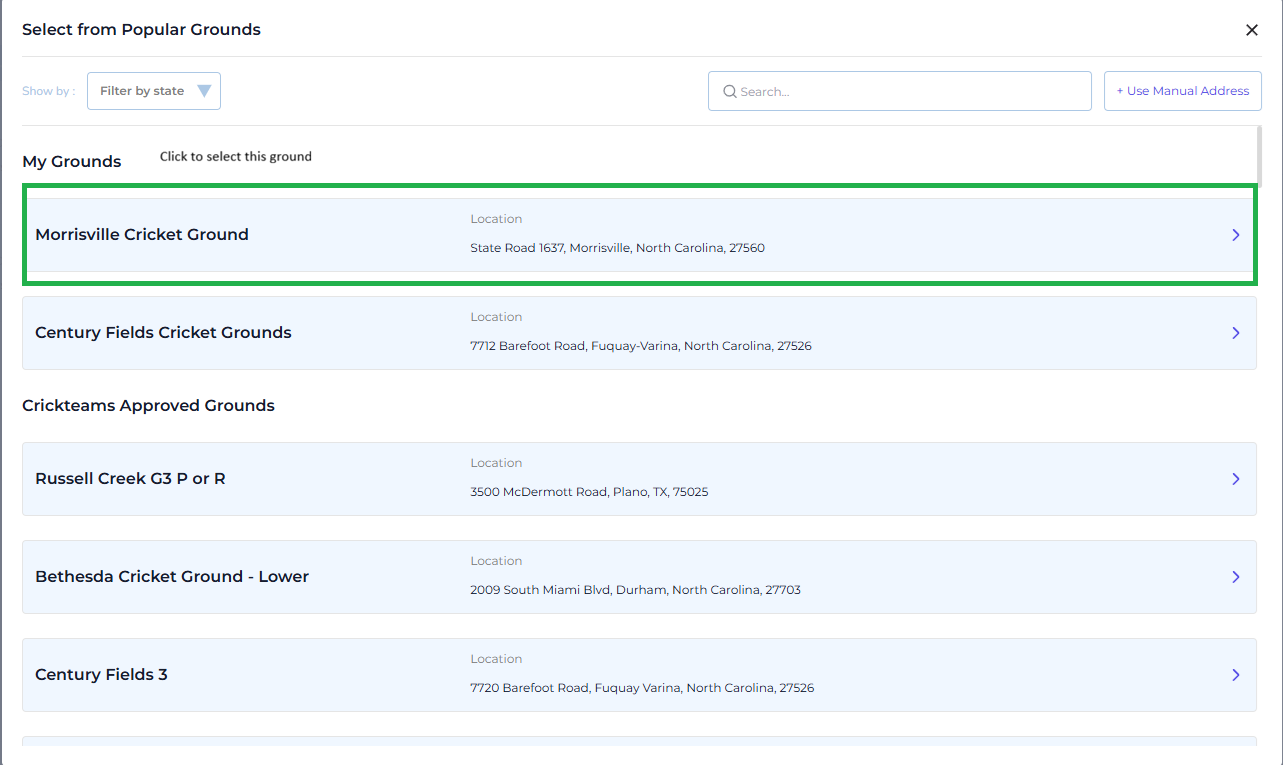Screen dimensions: 1283x765
Task: Choose Russell Creek G3 P or R name
Action: pos(130,478)
